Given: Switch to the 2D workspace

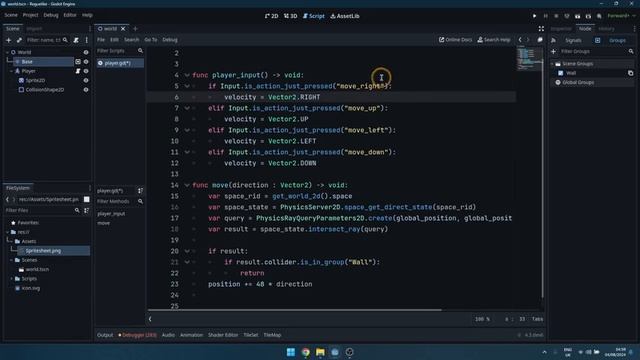Looking at the screenshot, I should pyautogui.click(x=271, y=16).
